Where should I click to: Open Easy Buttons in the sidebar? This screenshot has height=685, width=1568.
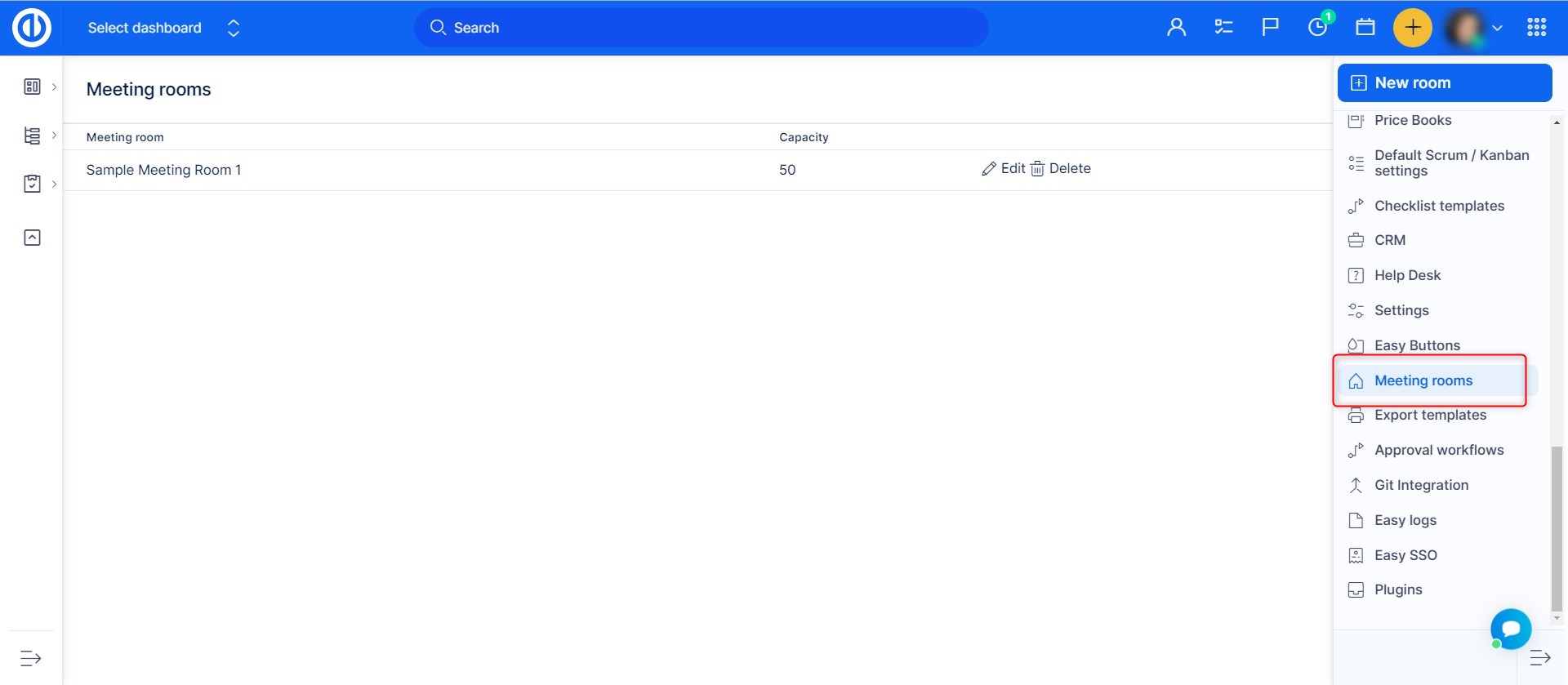click(x=1417, y=345)
